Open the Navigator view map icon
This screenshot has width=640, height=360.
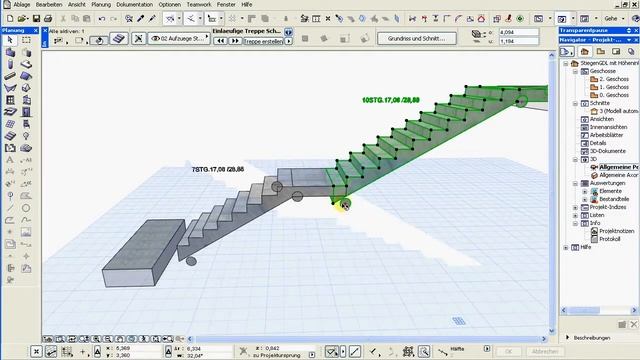600,51
